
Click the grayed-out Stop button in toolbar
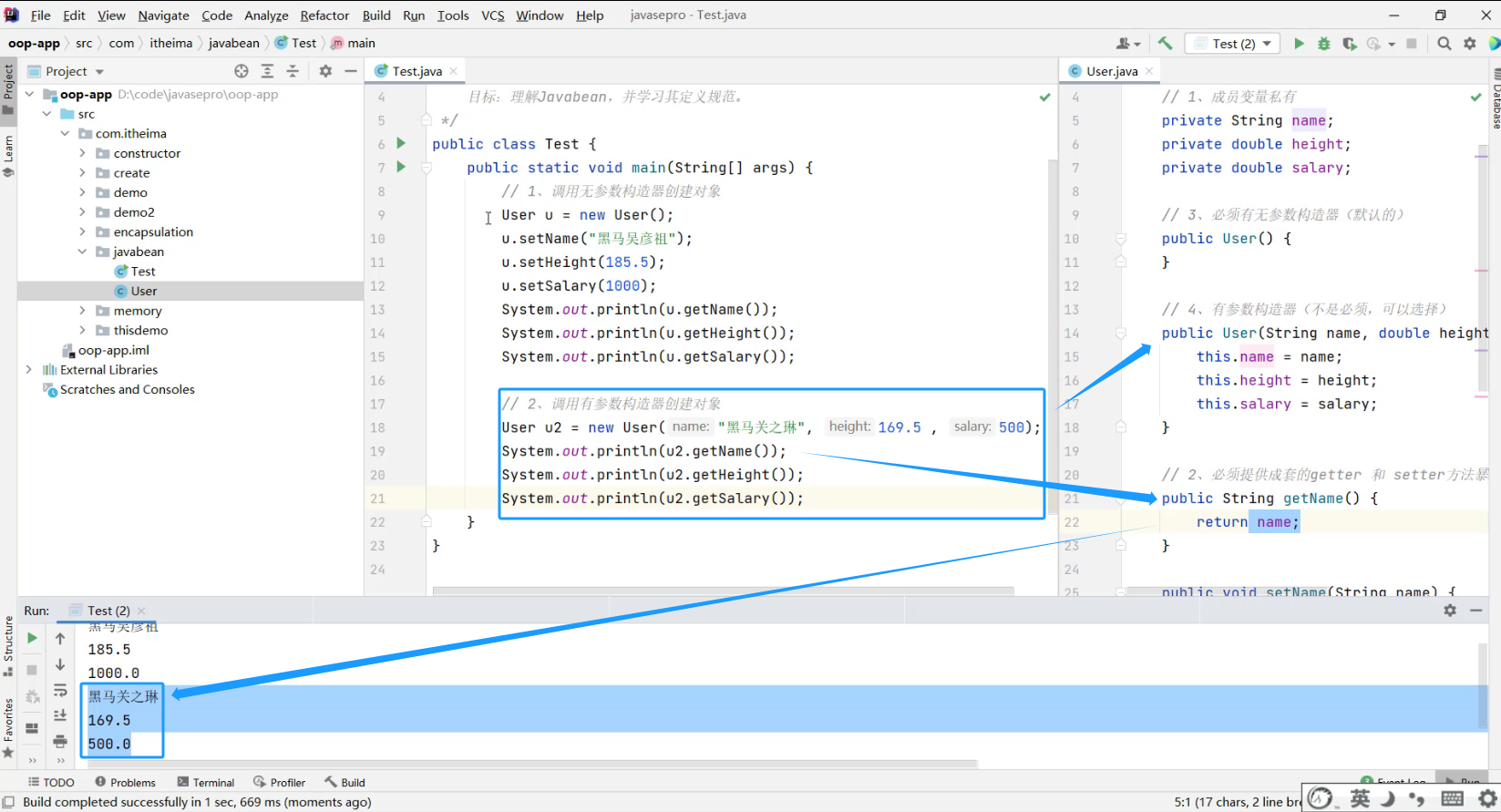(1412, 43)
